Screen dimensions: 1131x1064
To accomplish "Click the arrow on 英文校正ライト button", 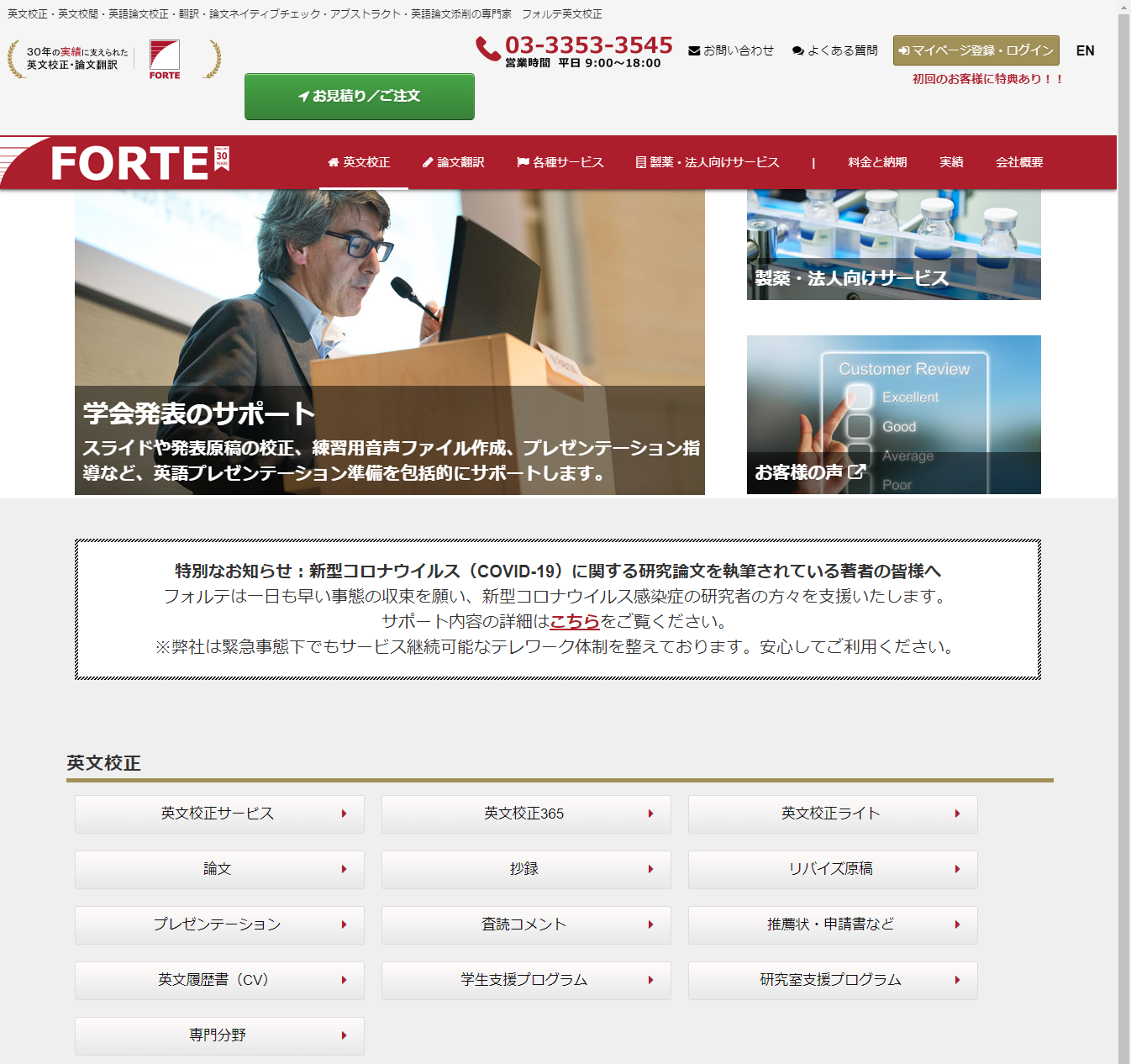I will point(958,814).
